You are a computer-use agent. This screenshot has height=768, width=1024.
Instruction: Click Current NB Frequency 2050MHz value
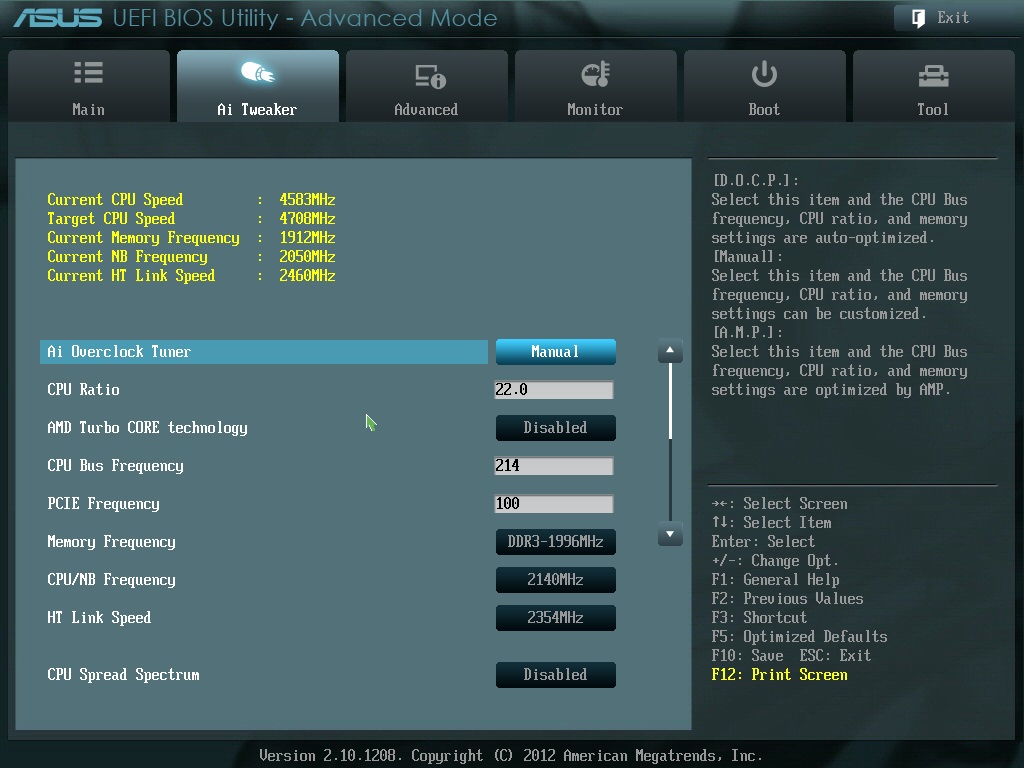click(308, 257)
